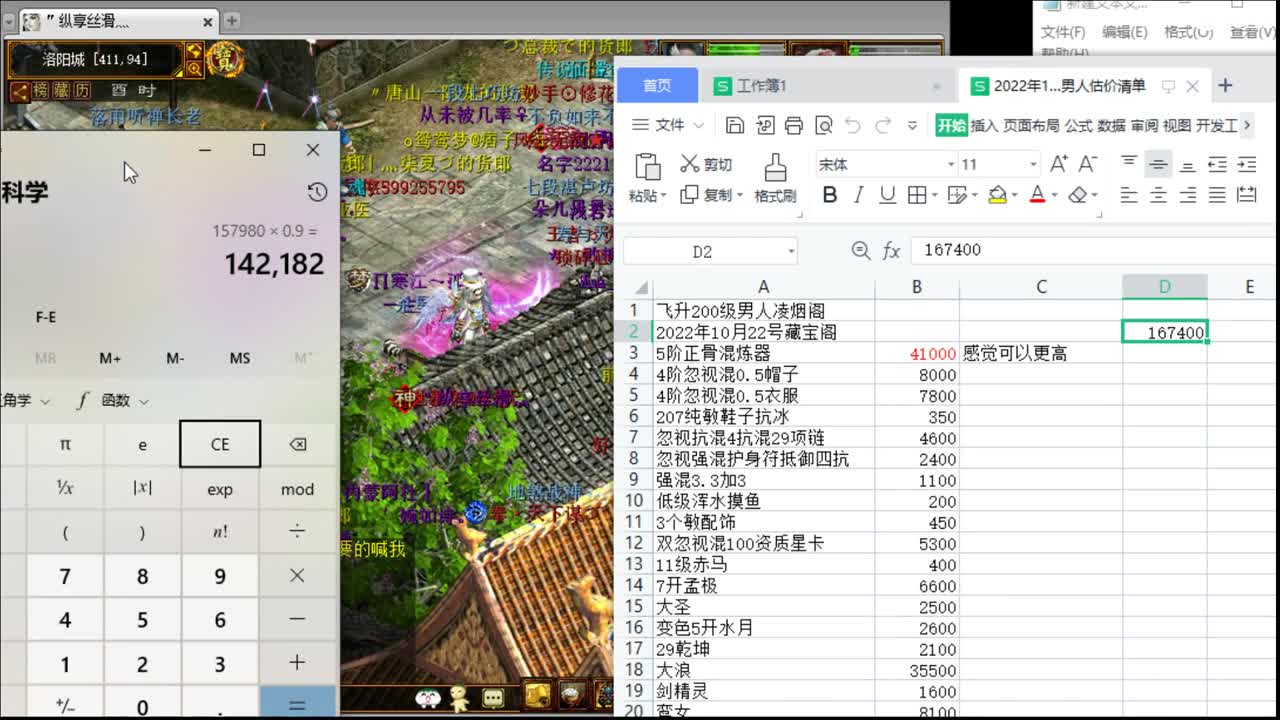Click the Paste clipboard icon
The width and height of the screenshot is (1280, 720).
click(648, 166)
